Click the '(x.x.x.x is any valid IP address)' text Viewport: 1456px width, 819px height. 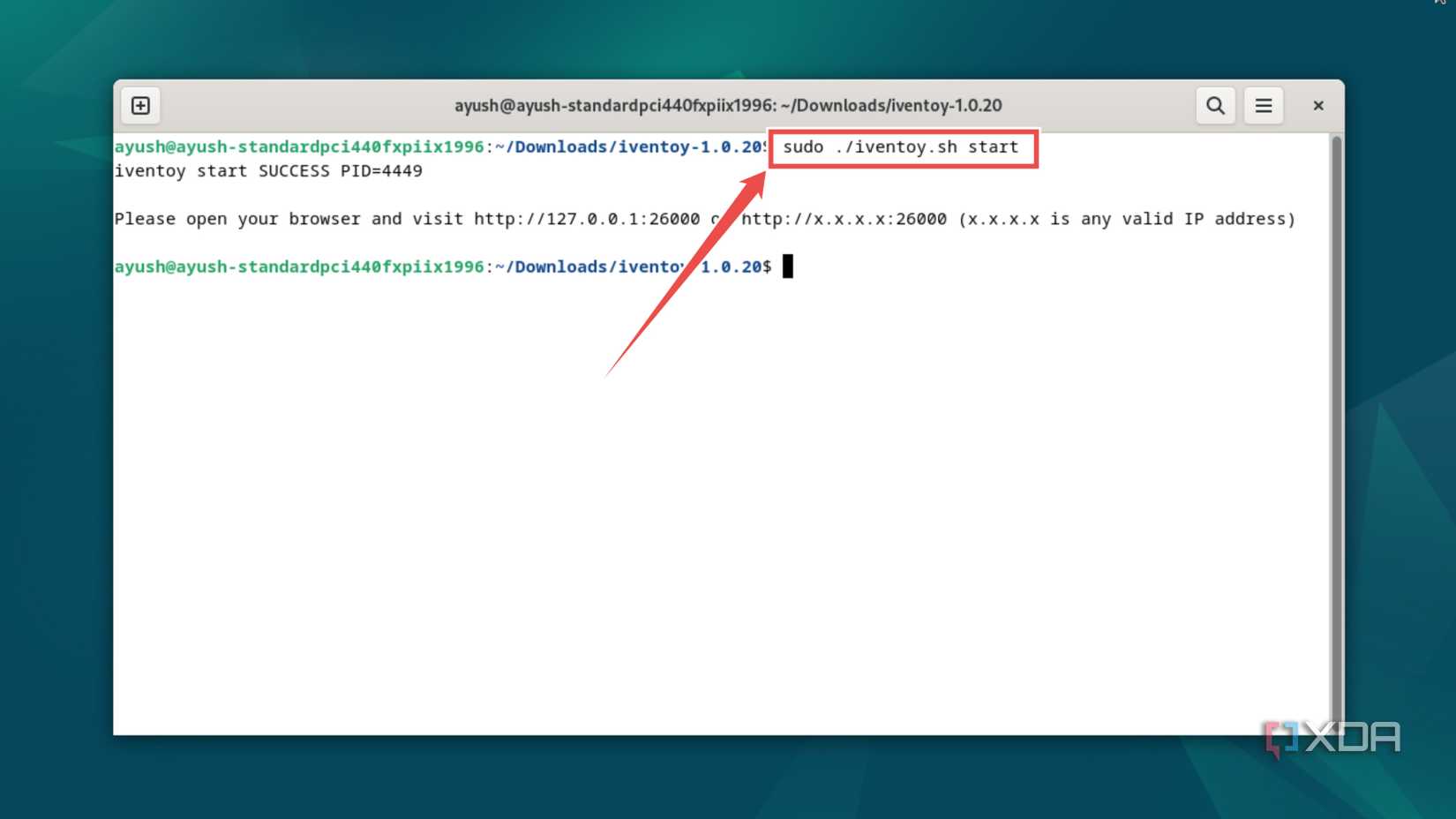[x=1127, y=219]
